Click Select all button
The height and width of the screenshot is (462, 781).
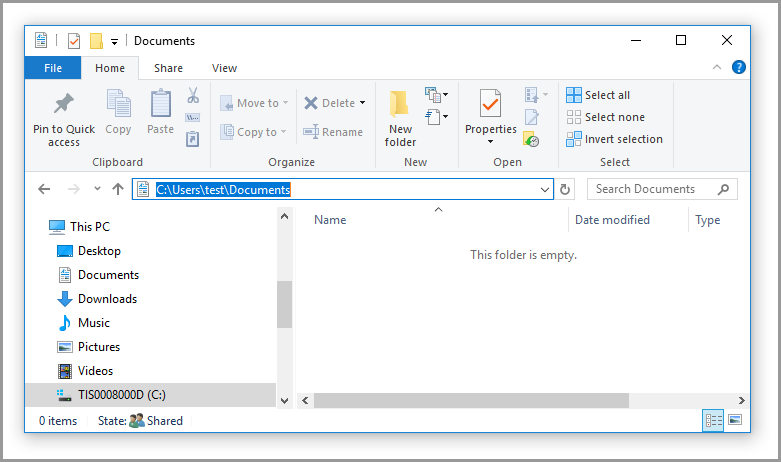coord(598,95)
